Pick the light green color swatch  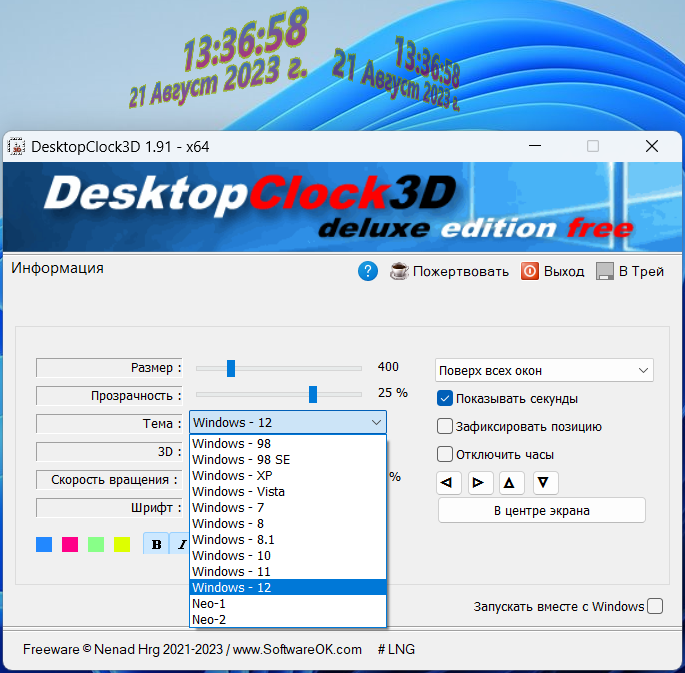click(x=96, y=544)
